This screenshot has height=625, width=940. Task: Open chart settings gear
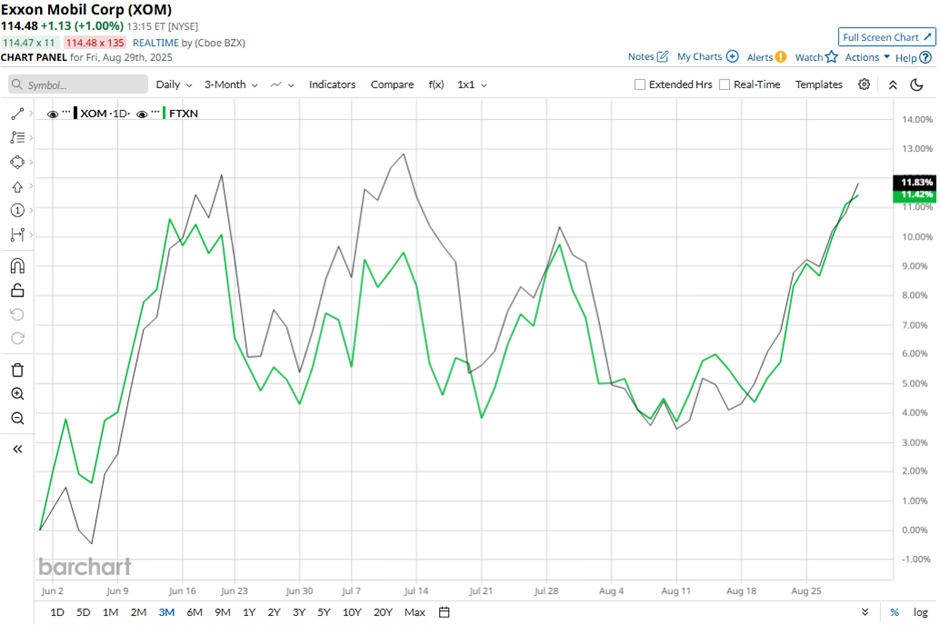(x=864, y=84)
